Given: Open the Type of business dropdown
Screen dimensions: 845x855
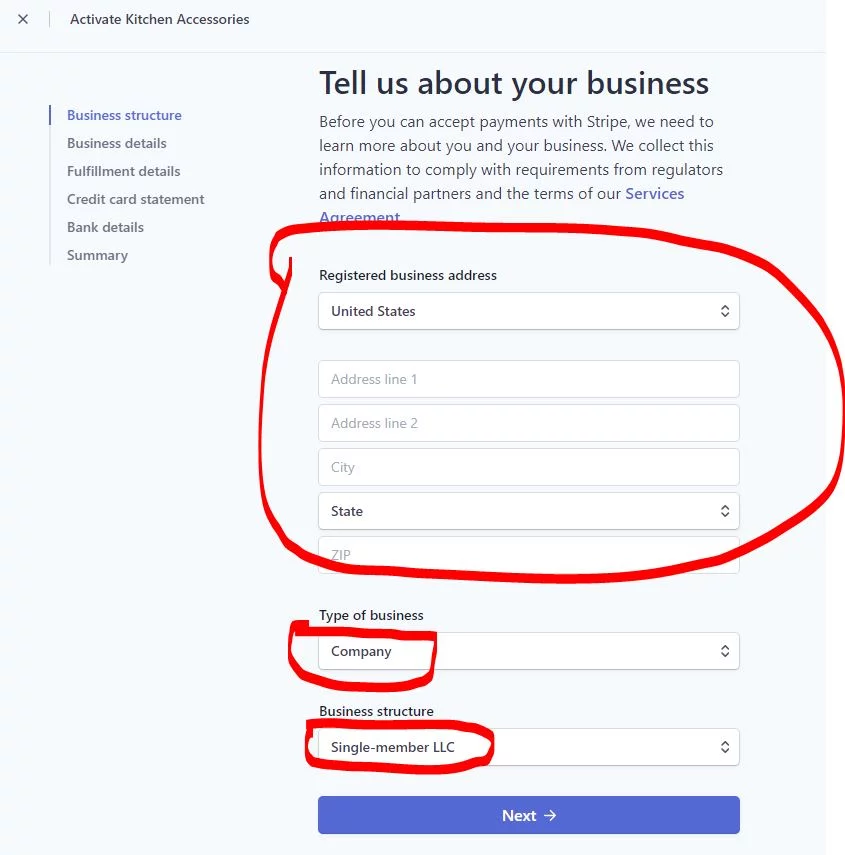Looking at the screenshot, I should click(528, 651).
